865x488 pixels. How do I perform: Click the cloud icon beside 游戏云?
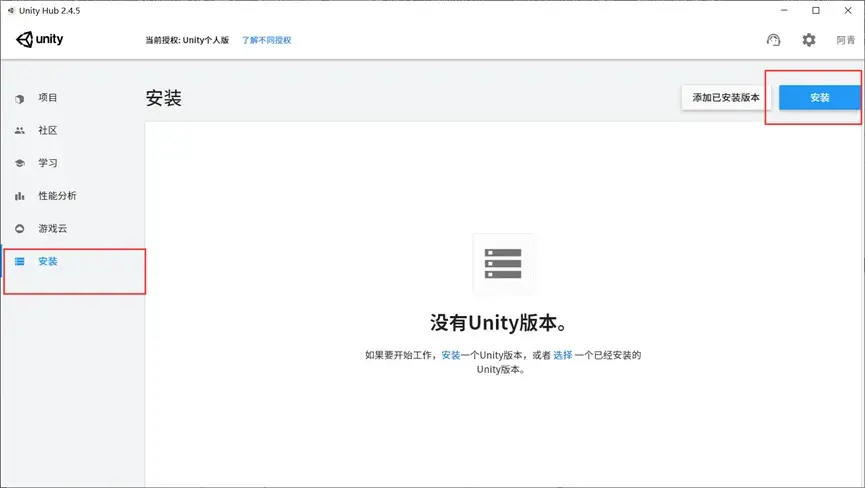[x=20, y=228]
